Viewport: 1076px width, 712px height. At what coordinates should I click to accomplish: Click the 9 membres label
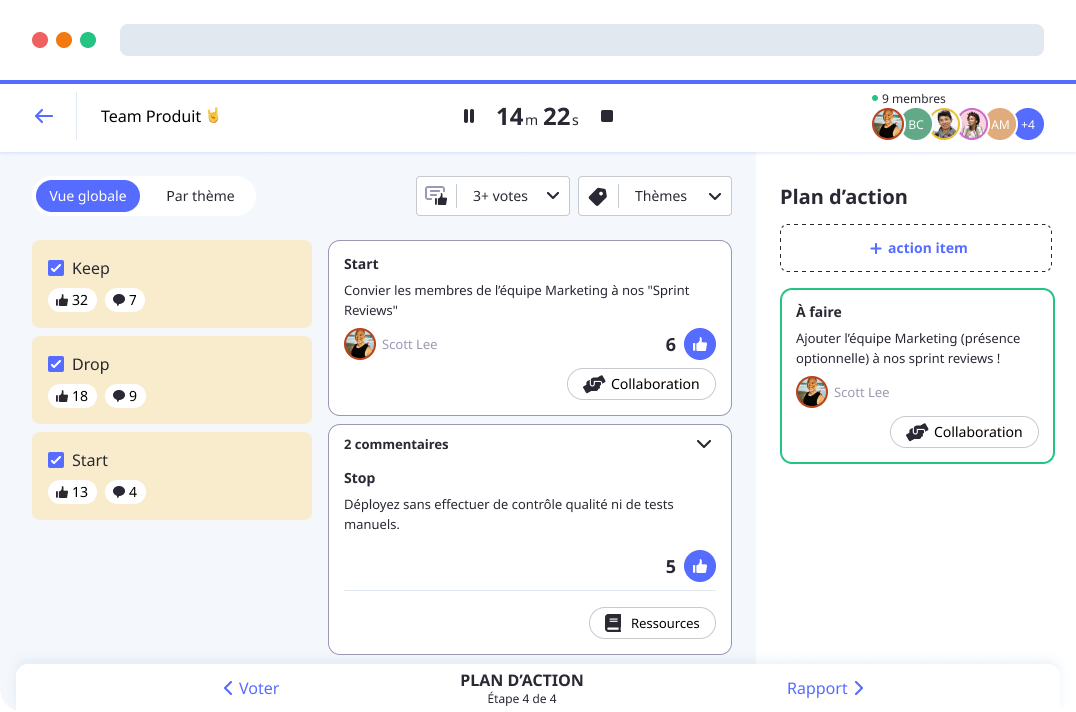coord(913,99)
